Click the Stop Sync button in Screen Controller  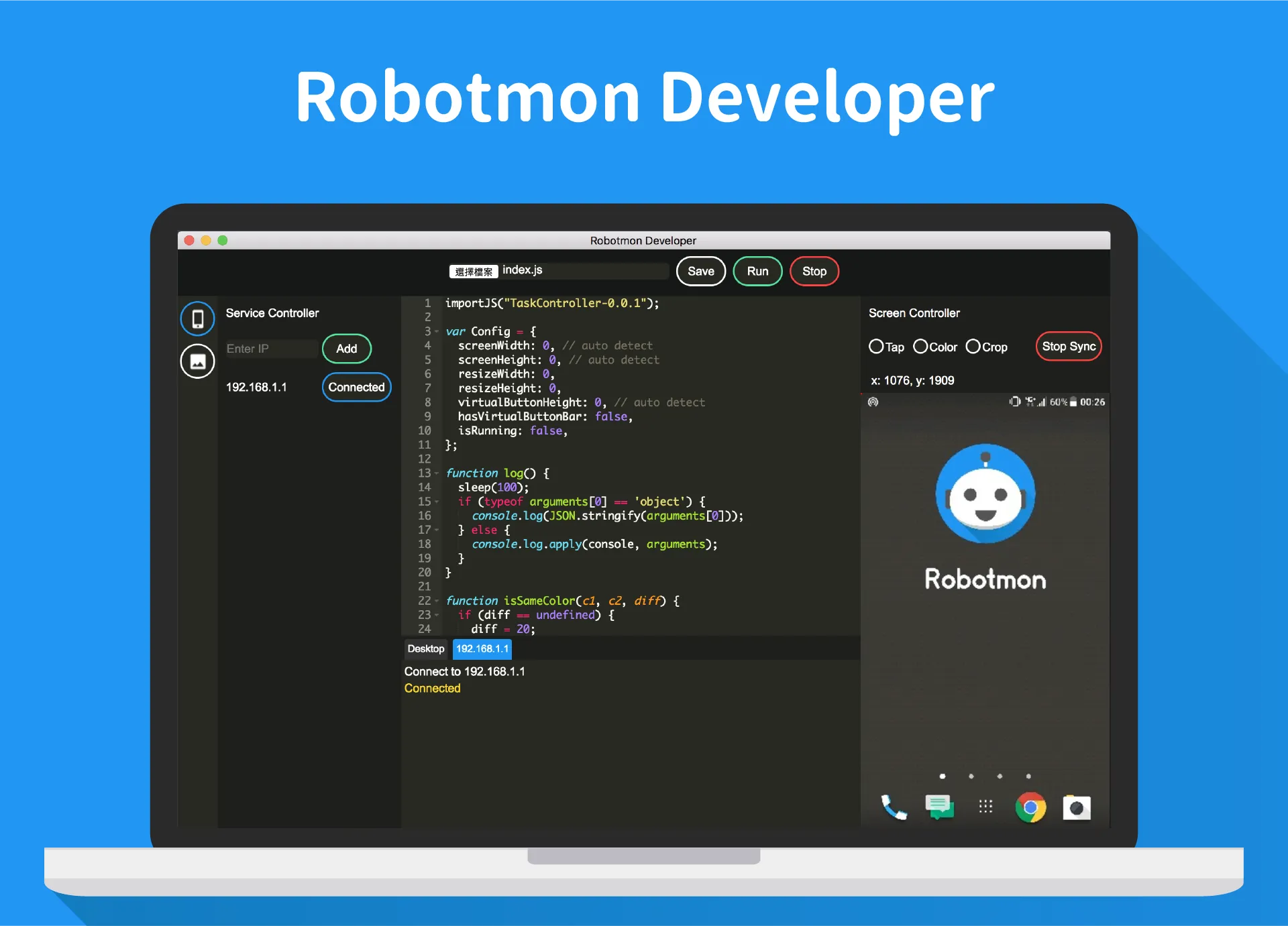pyautogui.click(x=1069, y=348)
